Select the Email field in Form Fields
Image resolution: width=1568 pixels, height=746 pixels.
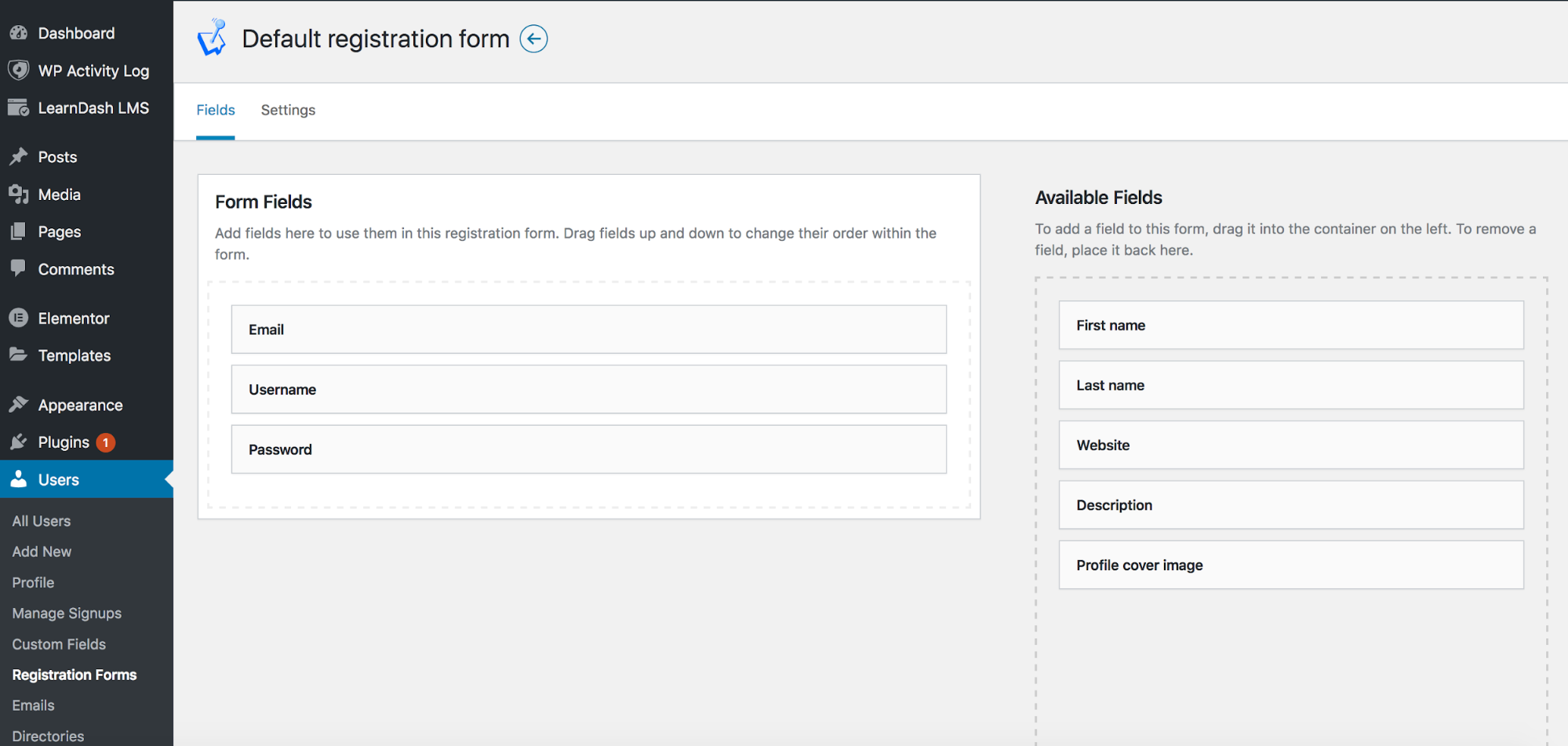coord(588,329)
